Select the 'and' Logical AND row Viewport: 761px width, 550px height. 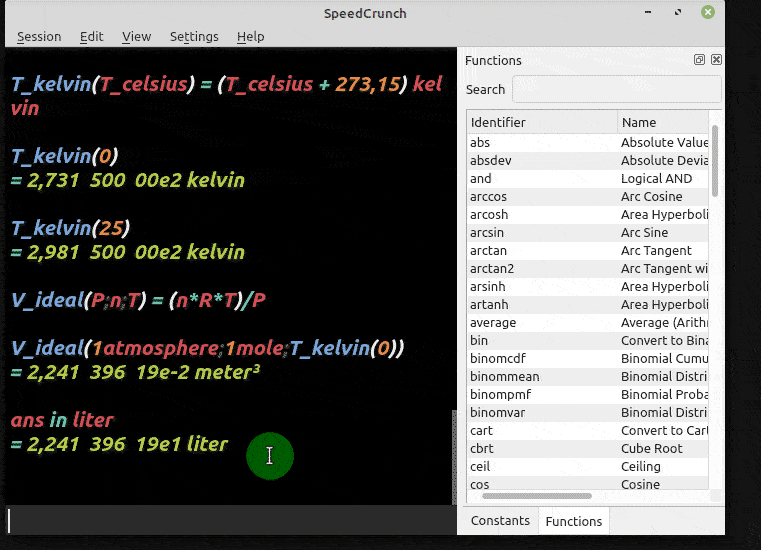(x=588, y=179)
